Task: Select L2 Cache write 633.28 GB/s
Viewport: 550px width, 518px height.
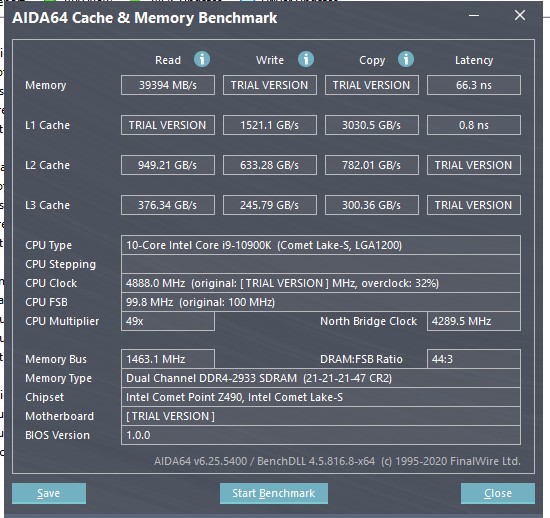Action: (x=270, y=165)
